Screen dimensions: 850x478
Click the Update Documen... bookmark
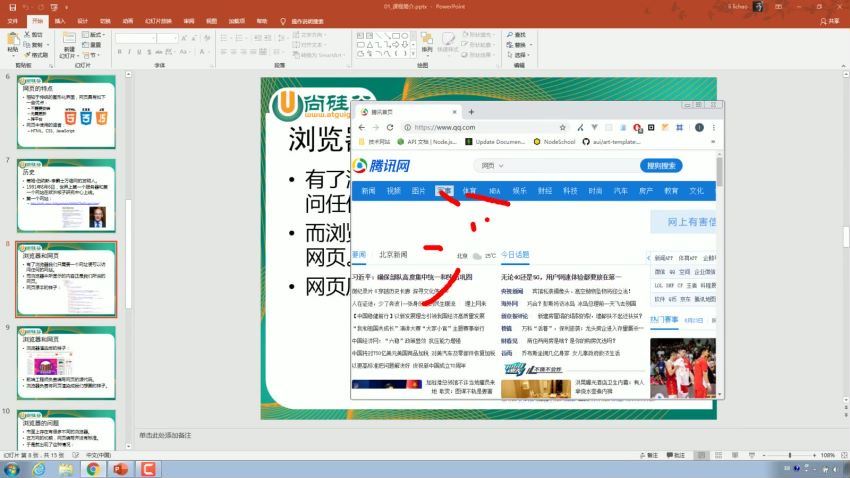(x=495, y=142)
